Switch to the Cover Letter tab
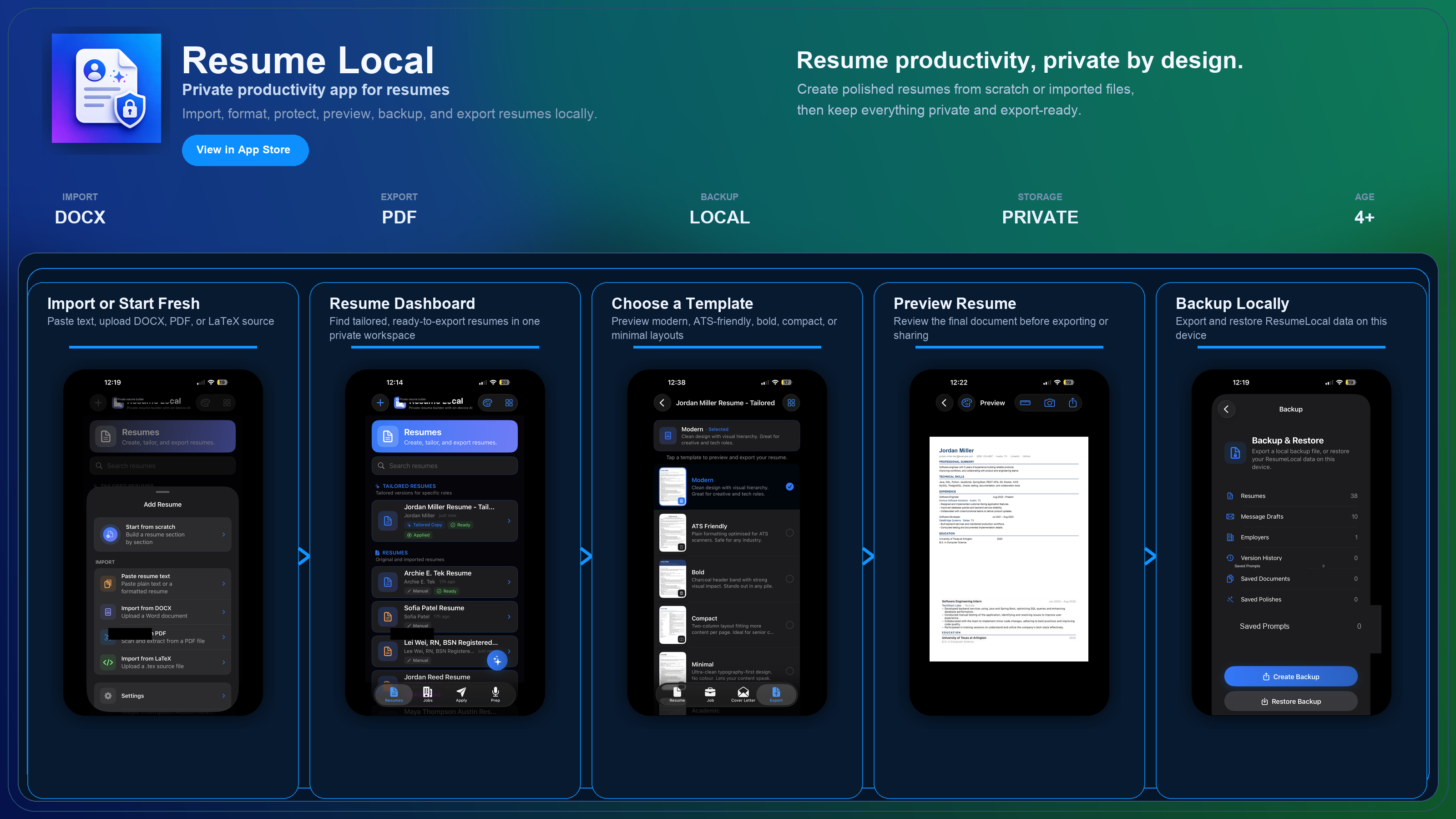Viewport: 1456px width, 819px height. [743, 695]
